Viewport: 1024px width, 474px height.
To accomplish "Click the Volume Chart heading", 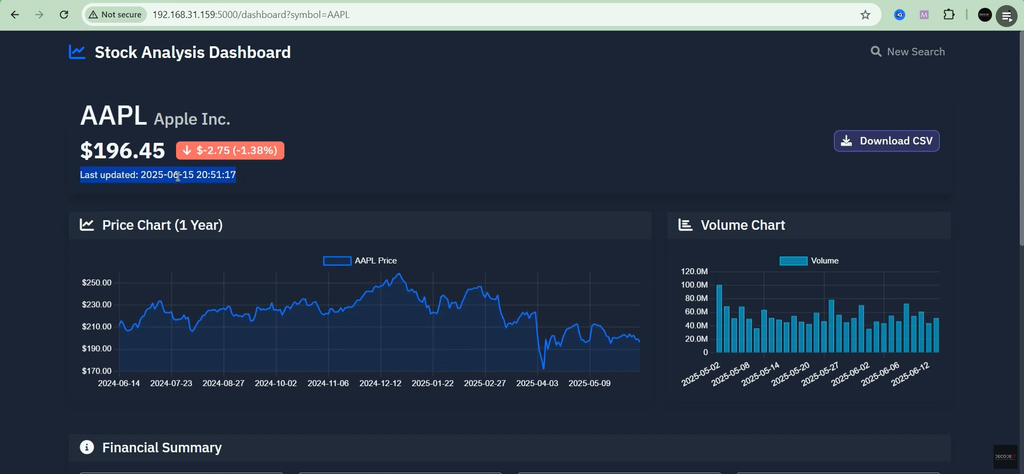I will click(x=743, y=225).
